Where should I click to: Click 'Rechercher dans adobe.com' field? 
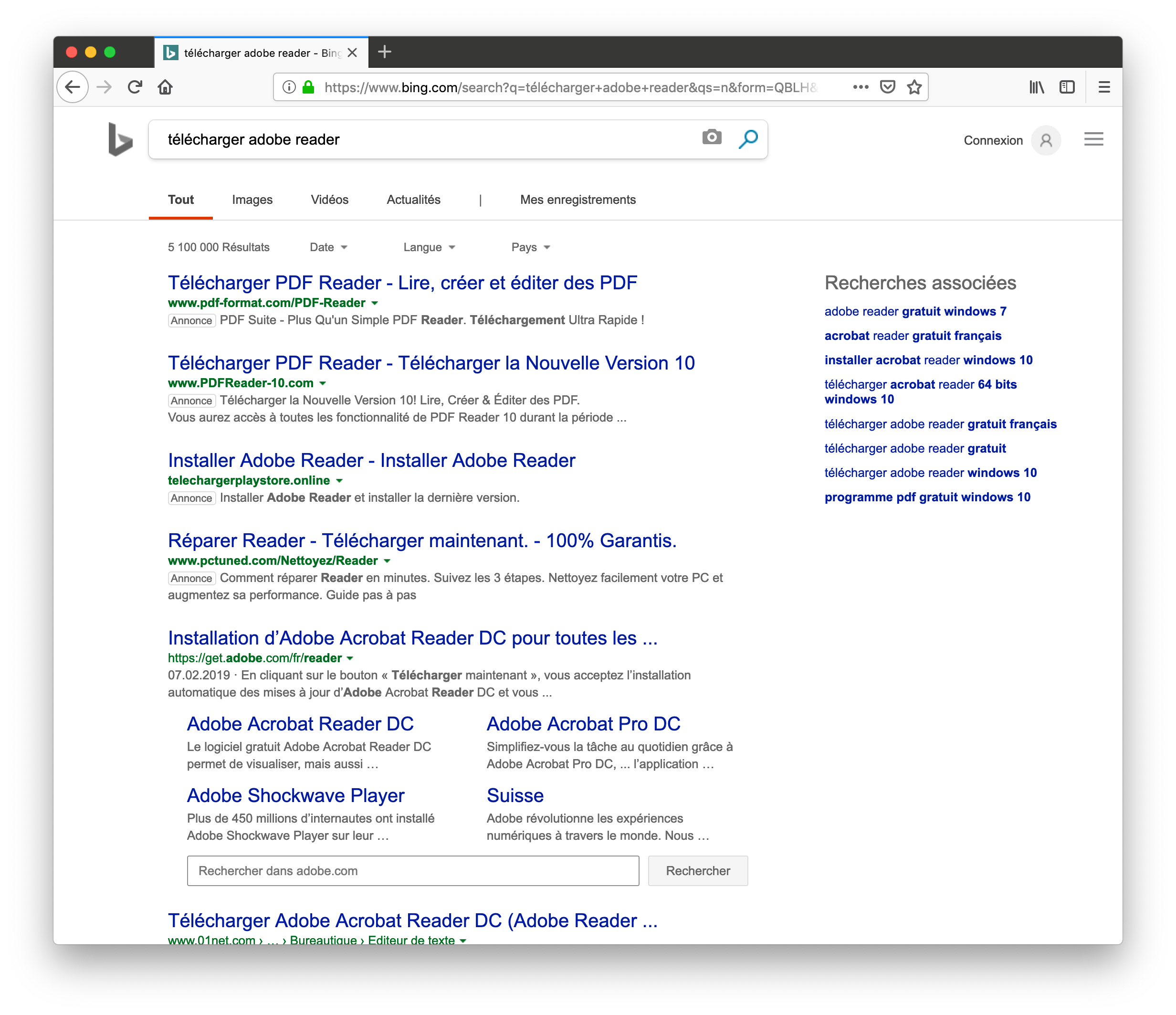tap(413, 871)
